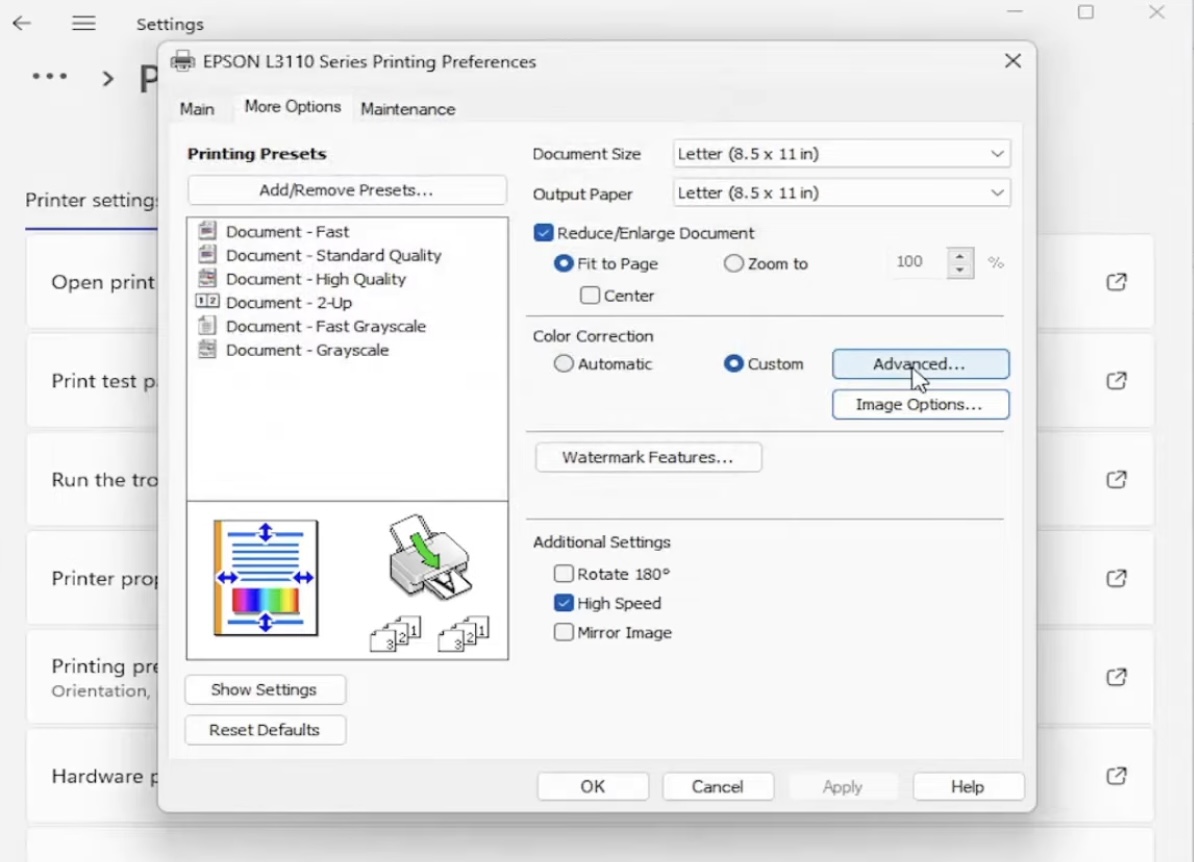Image resolution: width=1194 pixels, height=862 pixels.
Task: Select the Fit to Page radio button
Action: click(563, 263)
